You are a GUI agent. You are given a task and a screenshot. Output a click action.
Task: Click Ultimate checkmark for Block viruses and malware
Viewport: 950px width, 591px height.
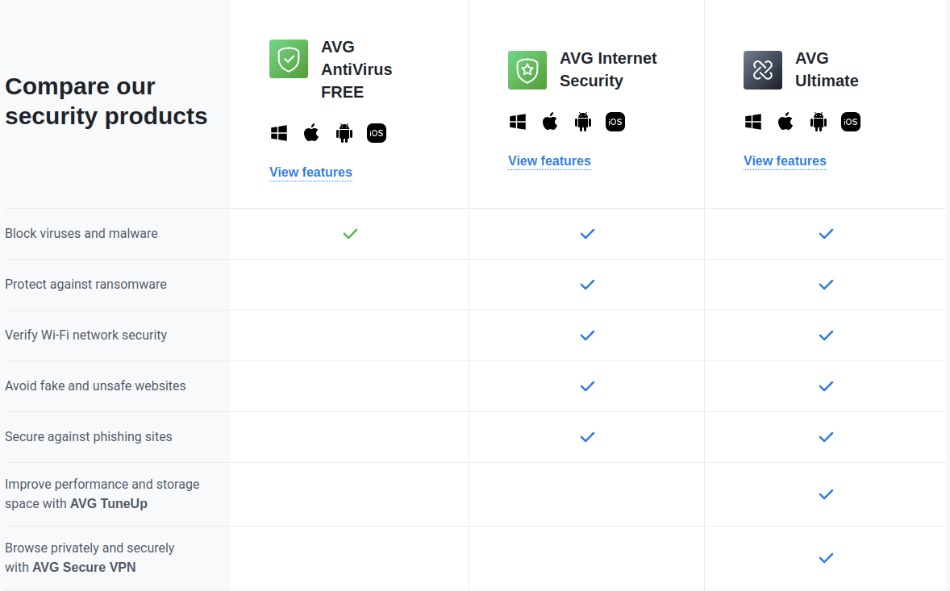pos(826,234)
